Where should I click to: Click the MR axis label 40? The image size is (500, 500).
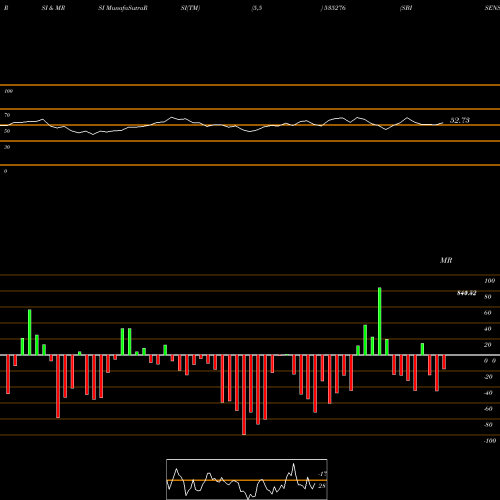[x=488, y=329]
